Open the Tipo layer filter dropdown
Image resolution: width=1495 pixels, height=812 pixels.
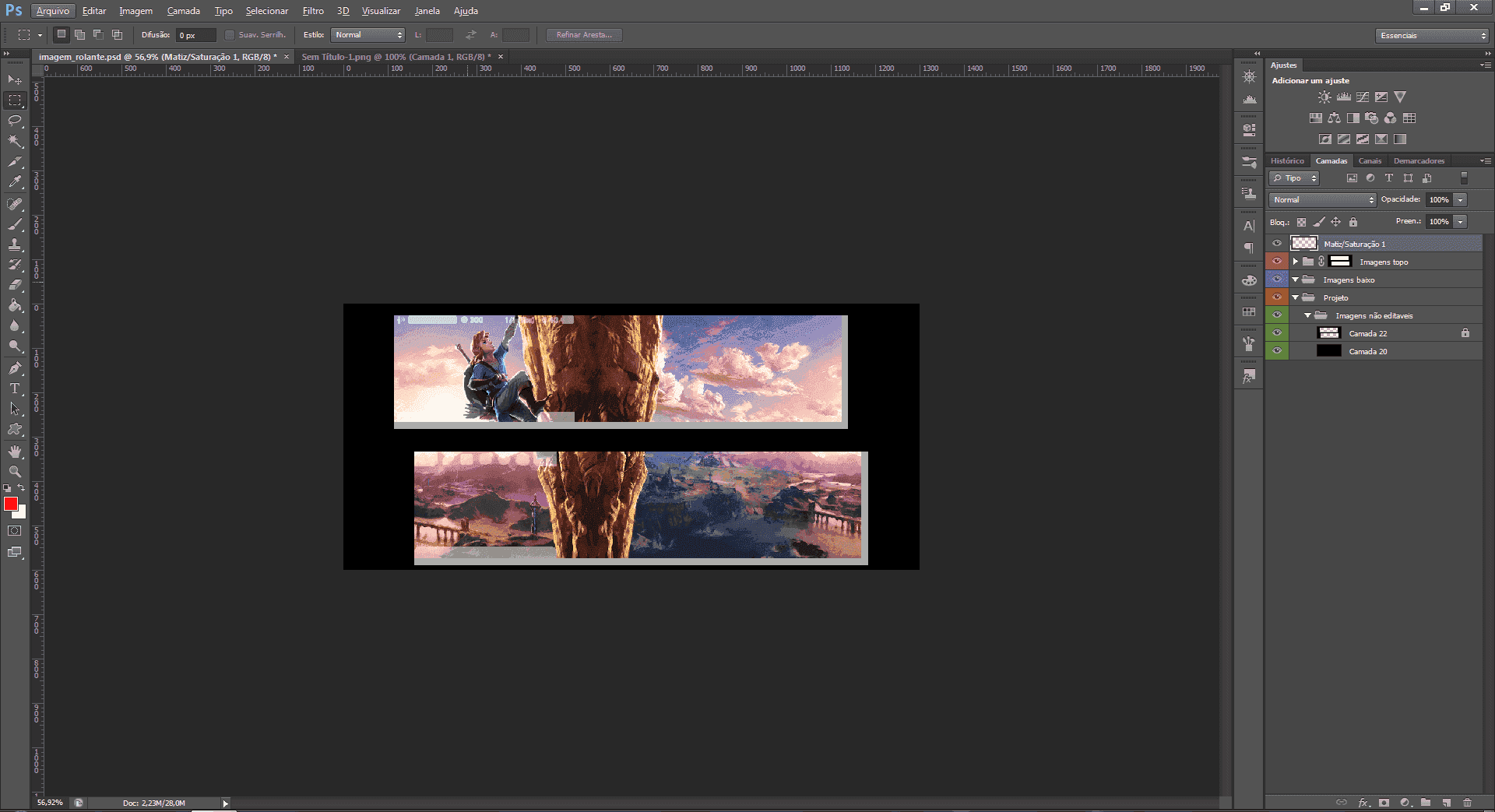point(1294,178)
